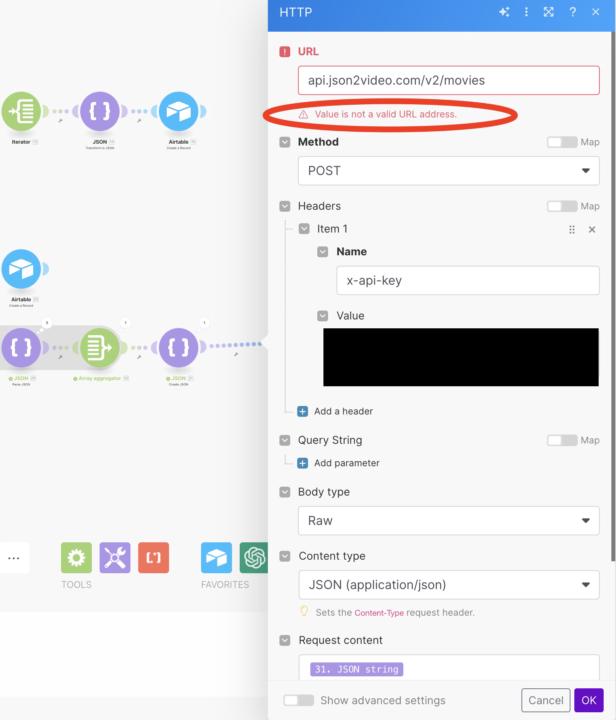The image size is (616, 720).
Task: Toggle the Map switch for Query String
Action: point(562,440)
